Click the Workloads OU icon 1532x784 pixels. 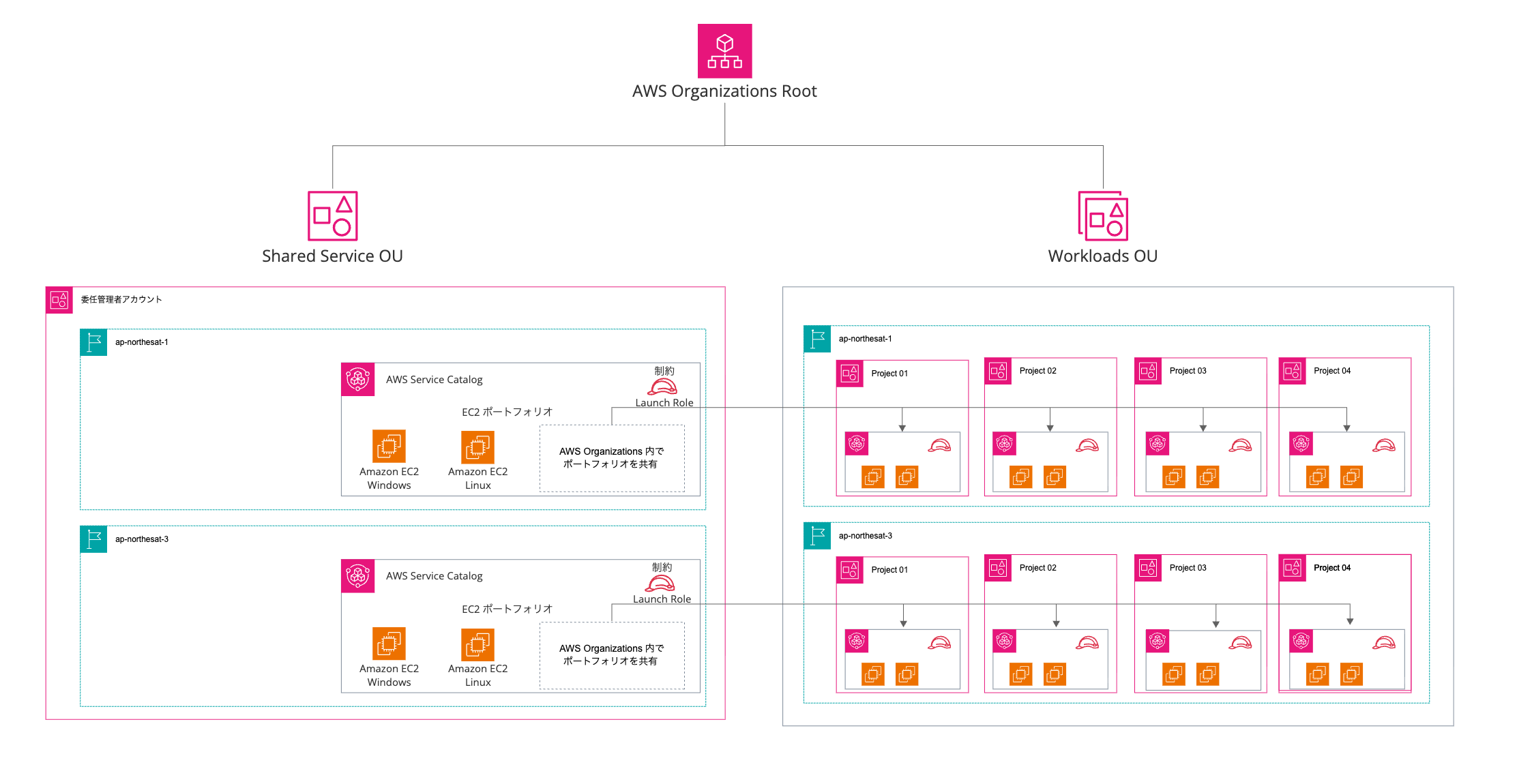click(x=1102, y=217)
